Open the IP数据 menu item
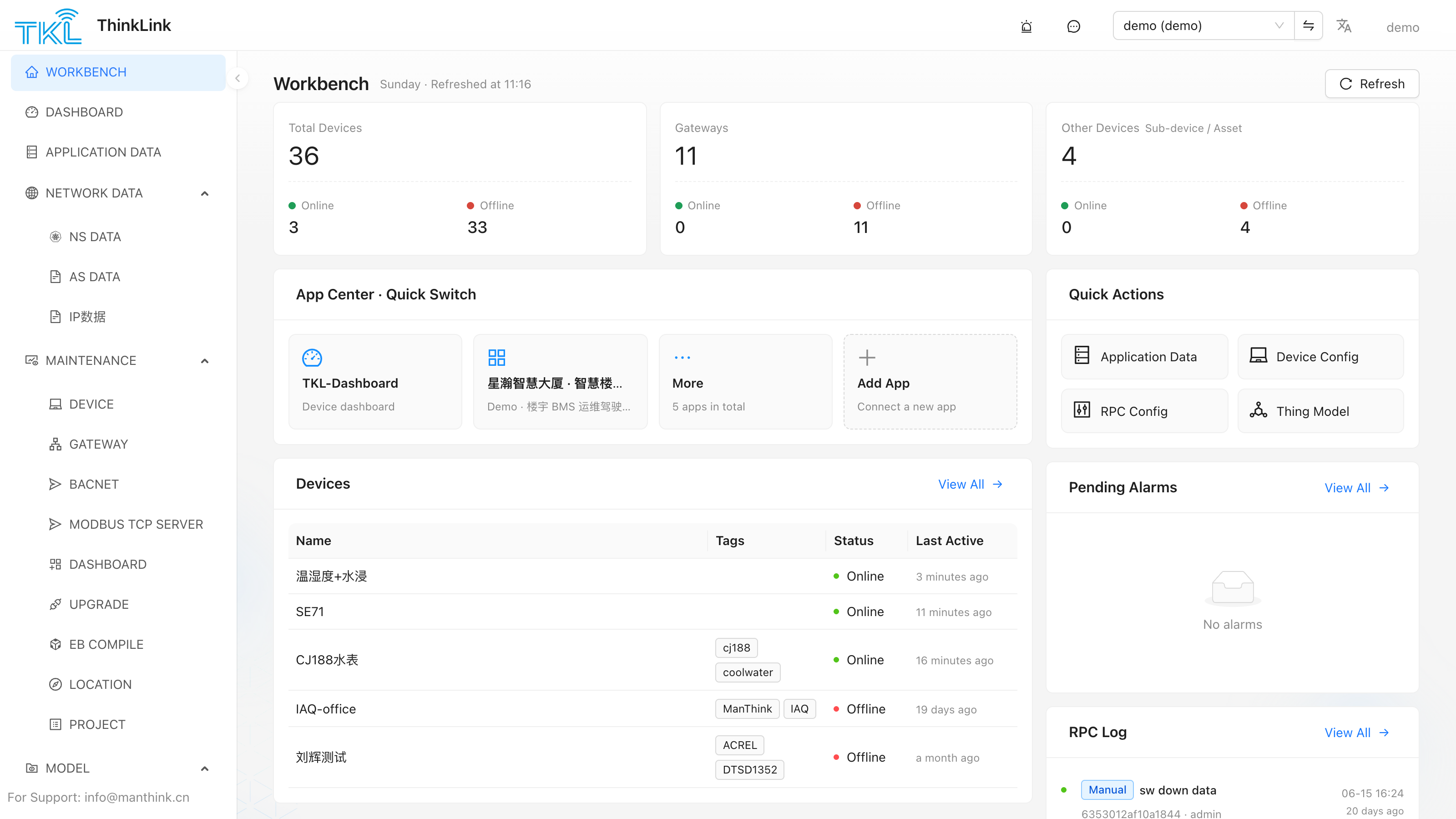This screenshot has width=1456, height=819. (118, 317)
